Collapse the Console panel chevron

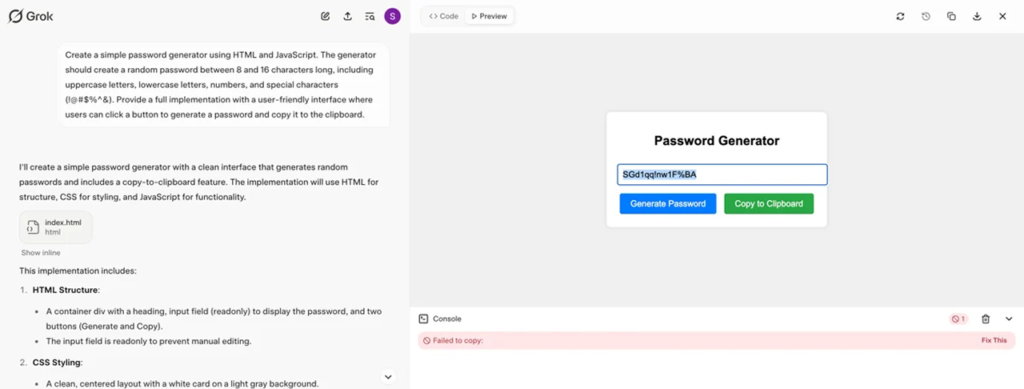[x=1008, y=319]
